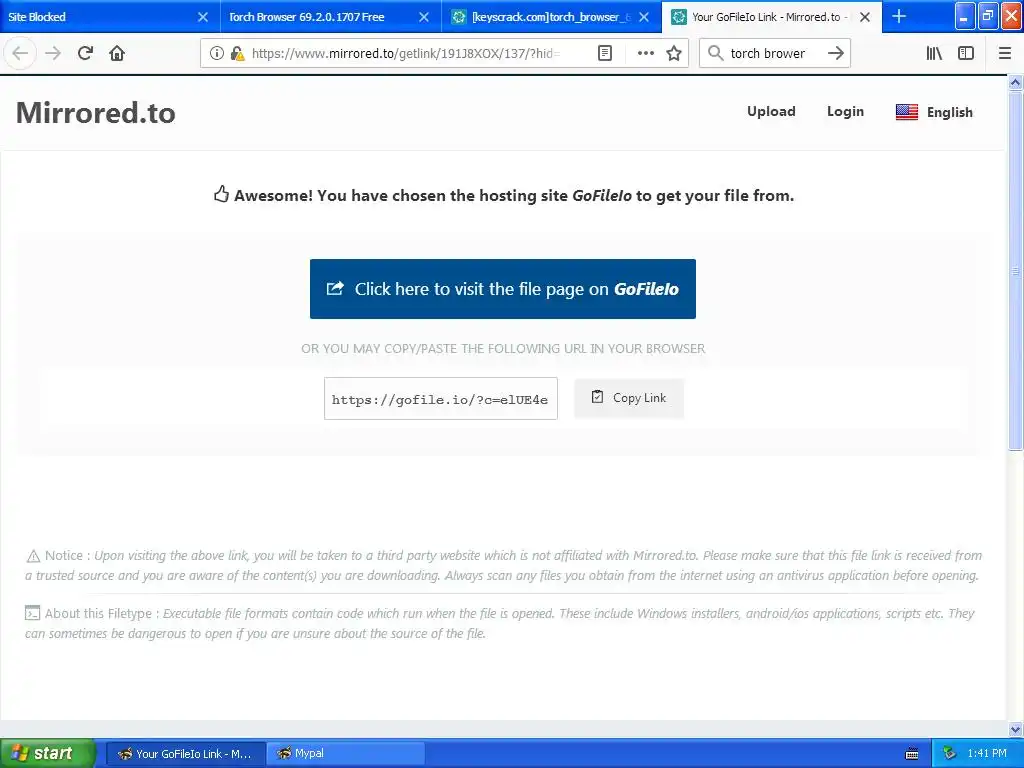1024x768 pixels.
Task: Minimize the browser window
Action: [x=965, y=16]
